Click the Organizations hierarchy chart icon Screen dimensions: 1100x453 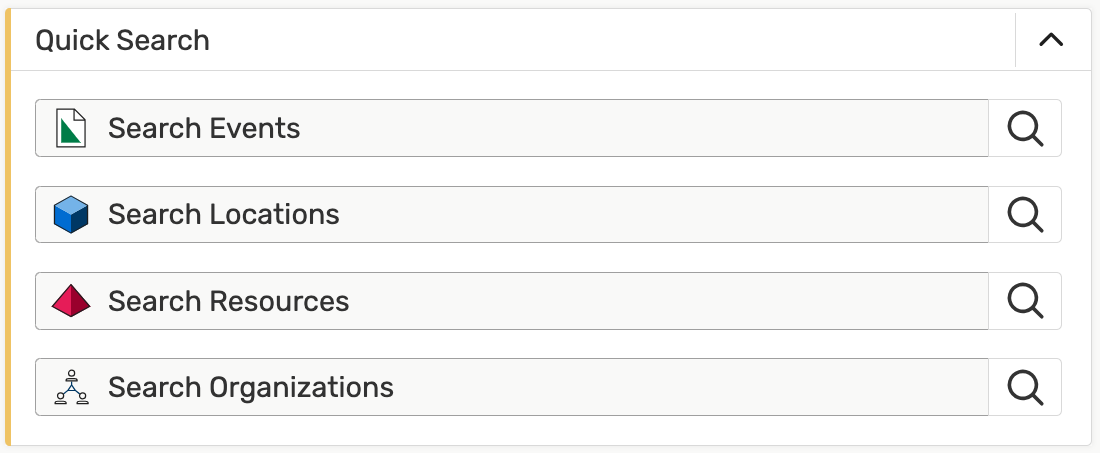pyautogui.click(x=71, y=387)
